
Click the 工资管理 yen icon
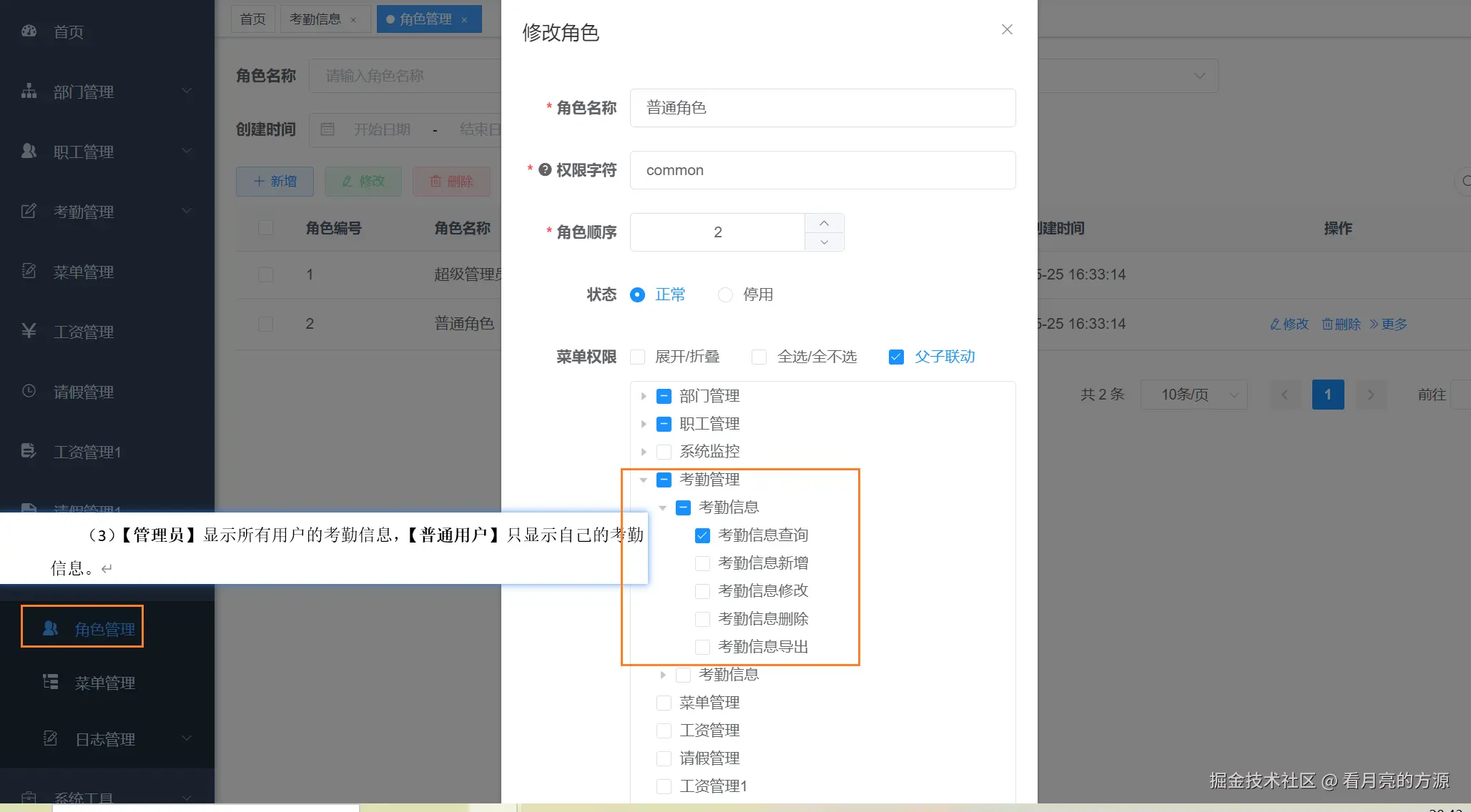(x=29, y=331)
